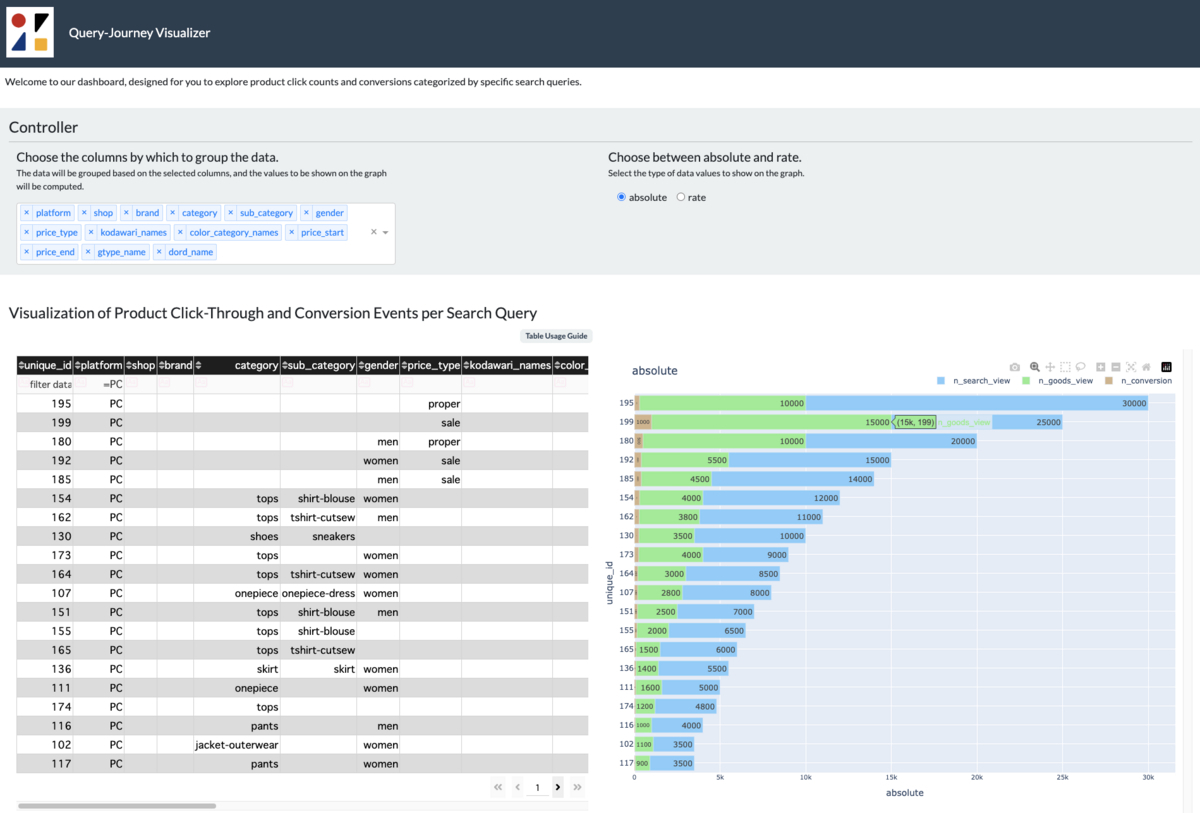Choose the Box Select tool
The width and height of the screenshot is (1200, 813).
pyautogui.click(x=1066, y=367)
